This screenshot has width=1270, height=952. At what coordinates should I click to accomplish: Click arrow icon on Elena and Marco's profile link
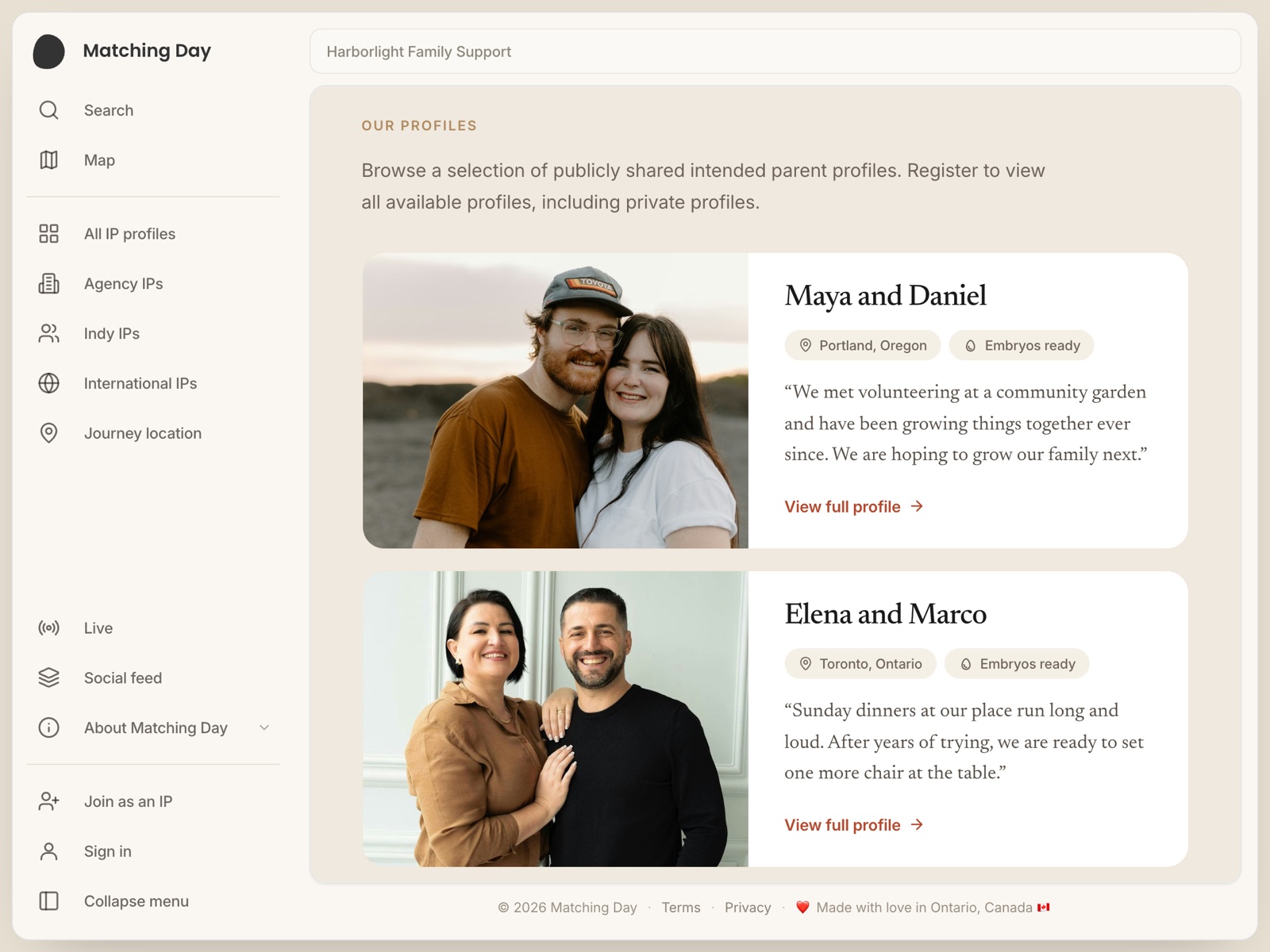(x=917, y=824)
